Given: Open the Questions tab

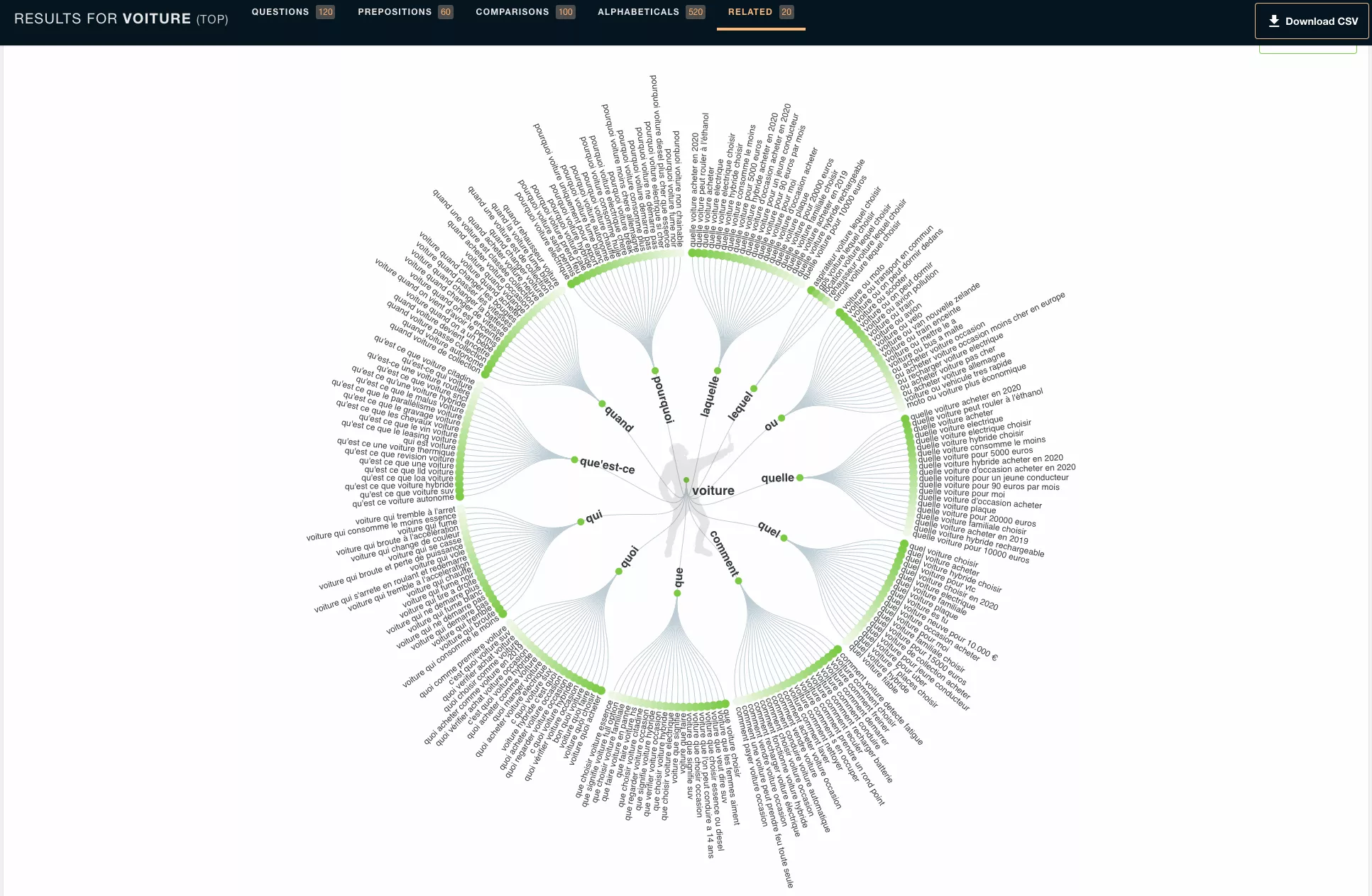Looking at the screenshot, I should tap(280, 12).
